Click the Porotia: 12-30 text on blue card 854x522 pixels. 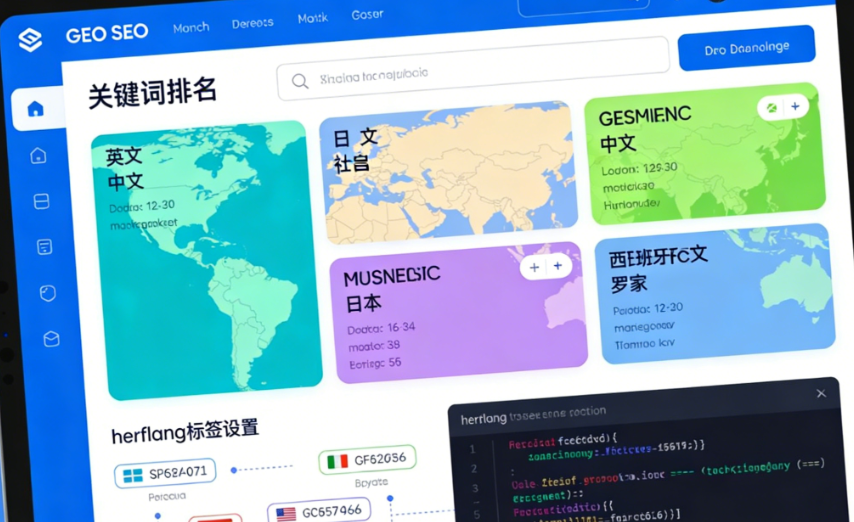(648, 309)
